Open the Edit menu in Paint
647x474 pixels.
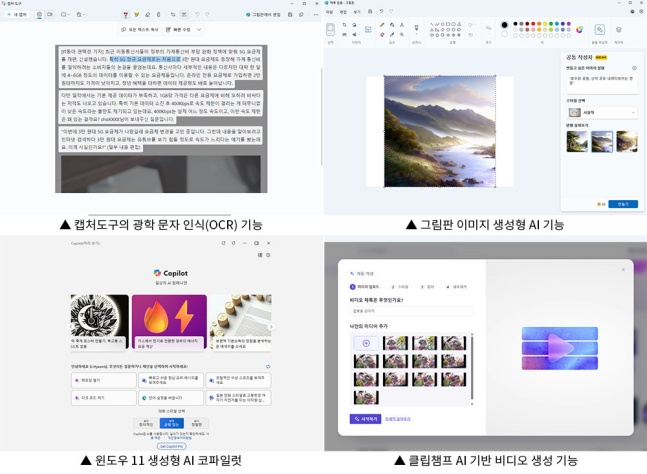[343, 12]
